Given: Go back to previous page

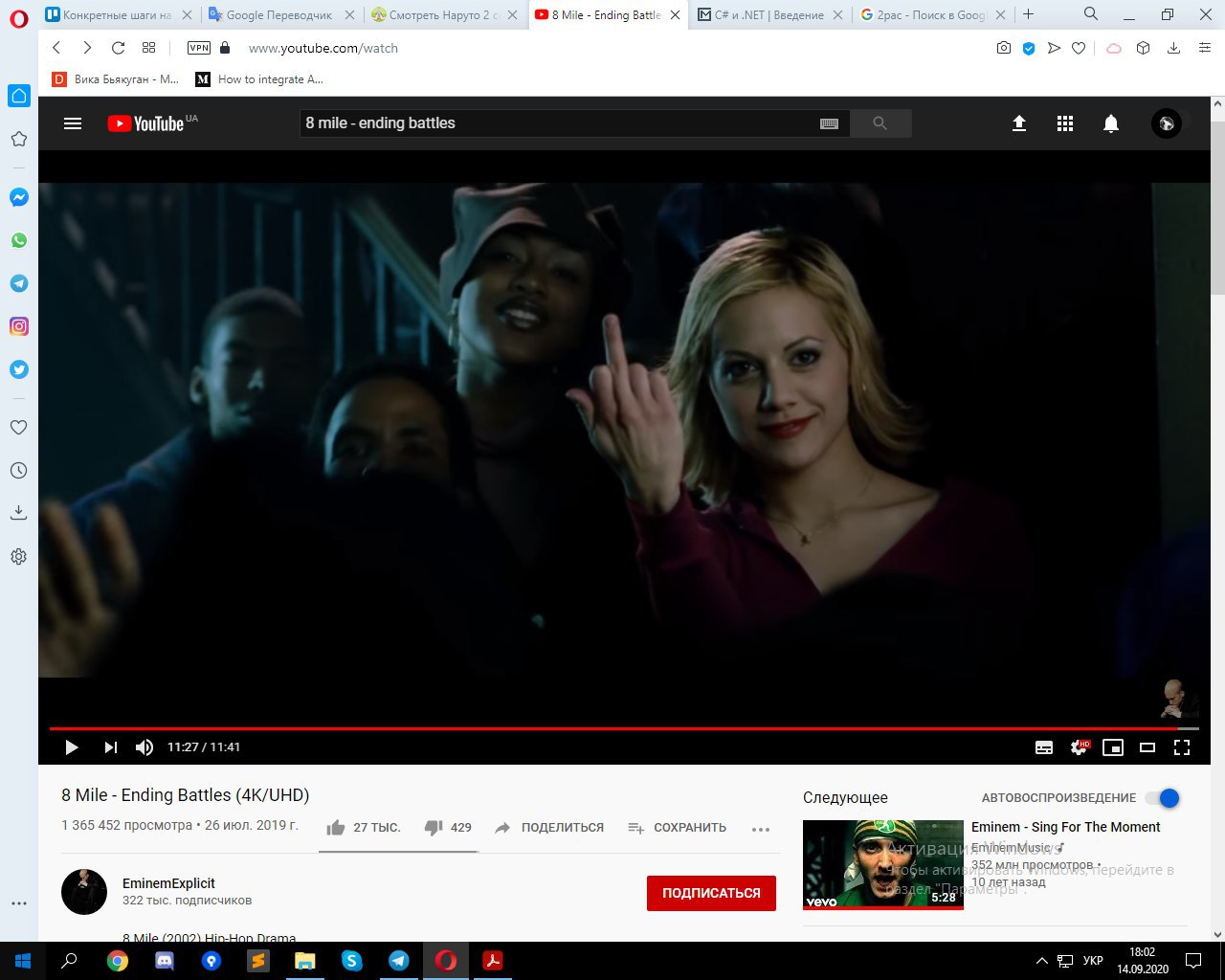Looking at the screenshot, I should click(56, 48).
